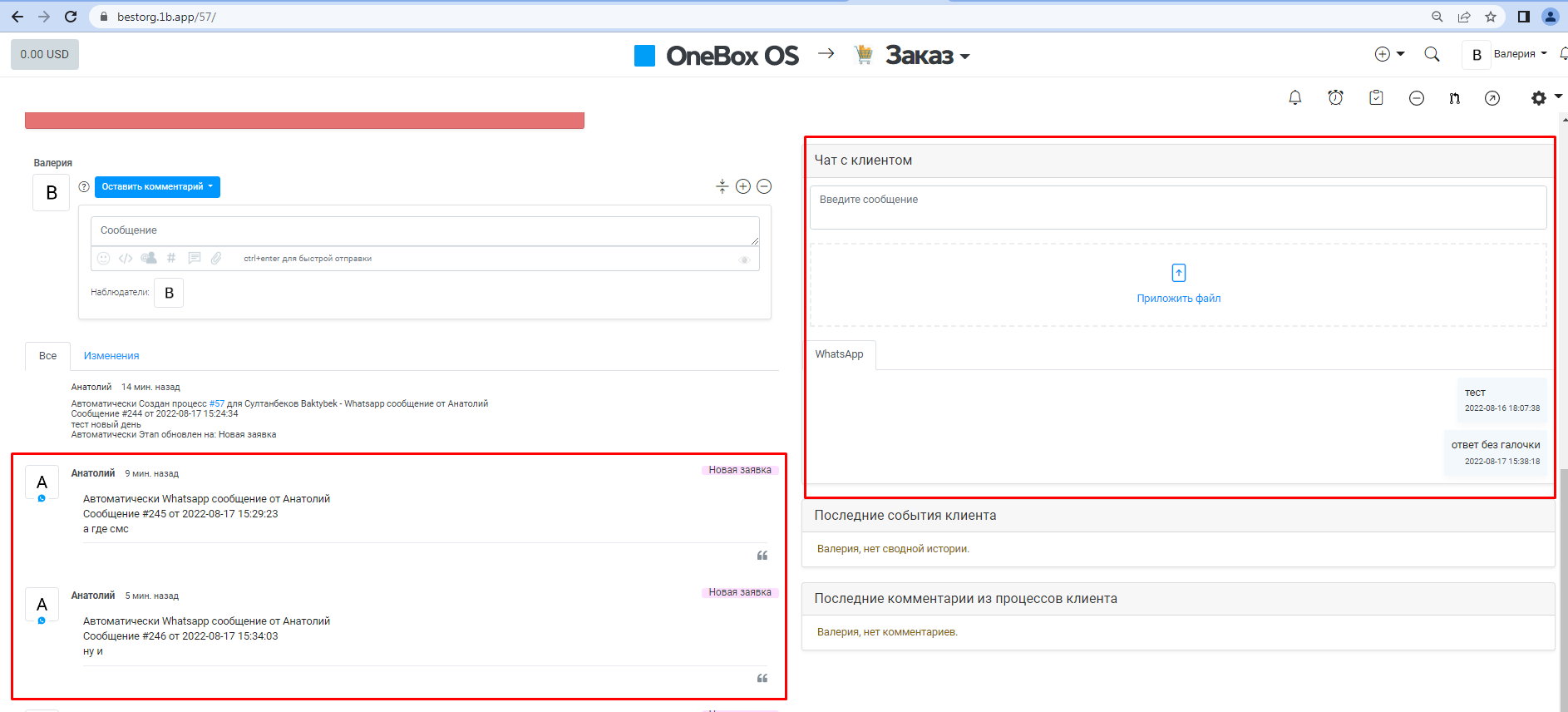The image size is (1568, 712).
Task: Click the hashtag icon in comment toolbar
Action: coord(171,259)
